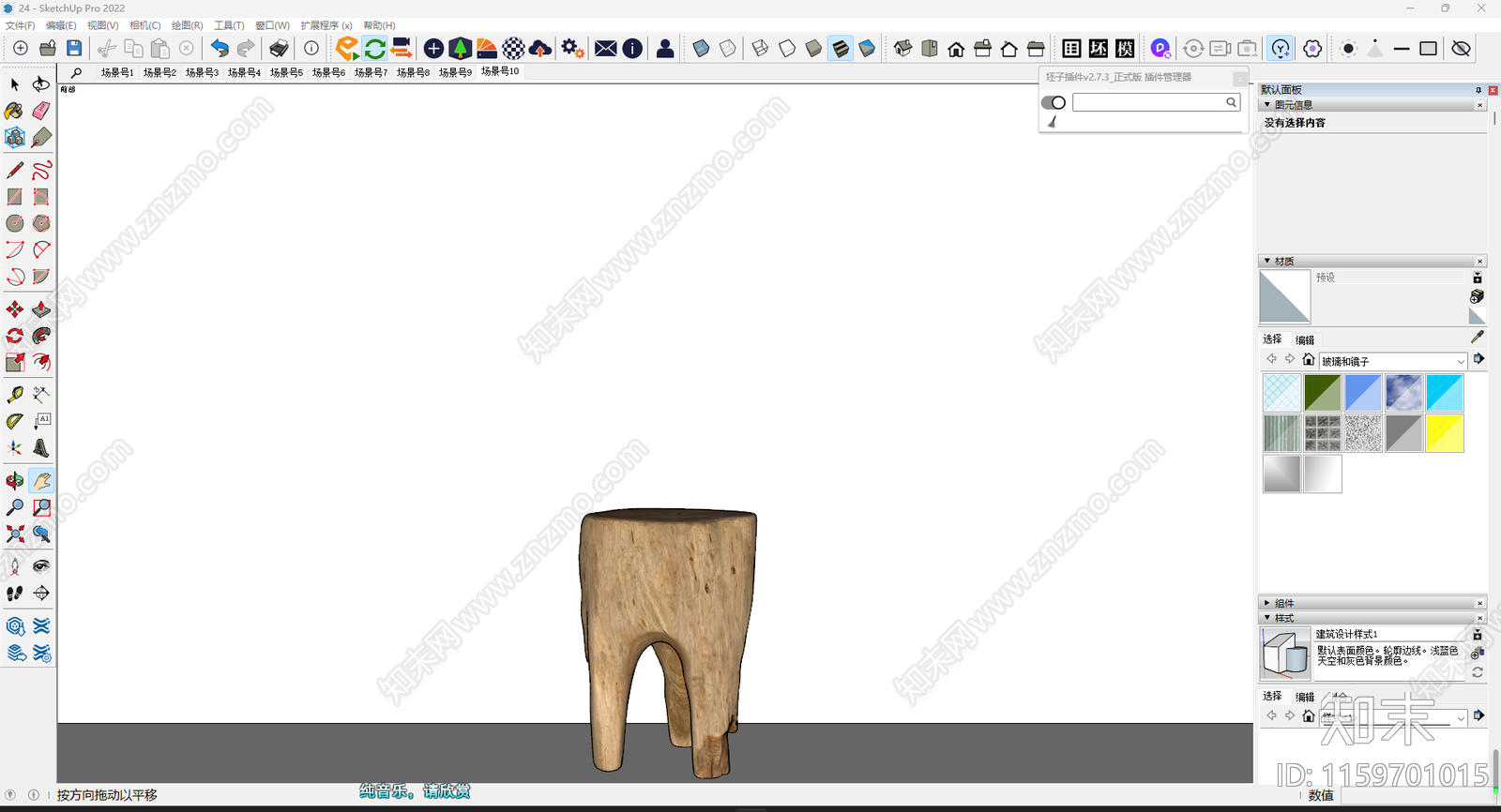Click Create Material button
This screenshot has height=812, width=1501.
(x=1477, y=296)
